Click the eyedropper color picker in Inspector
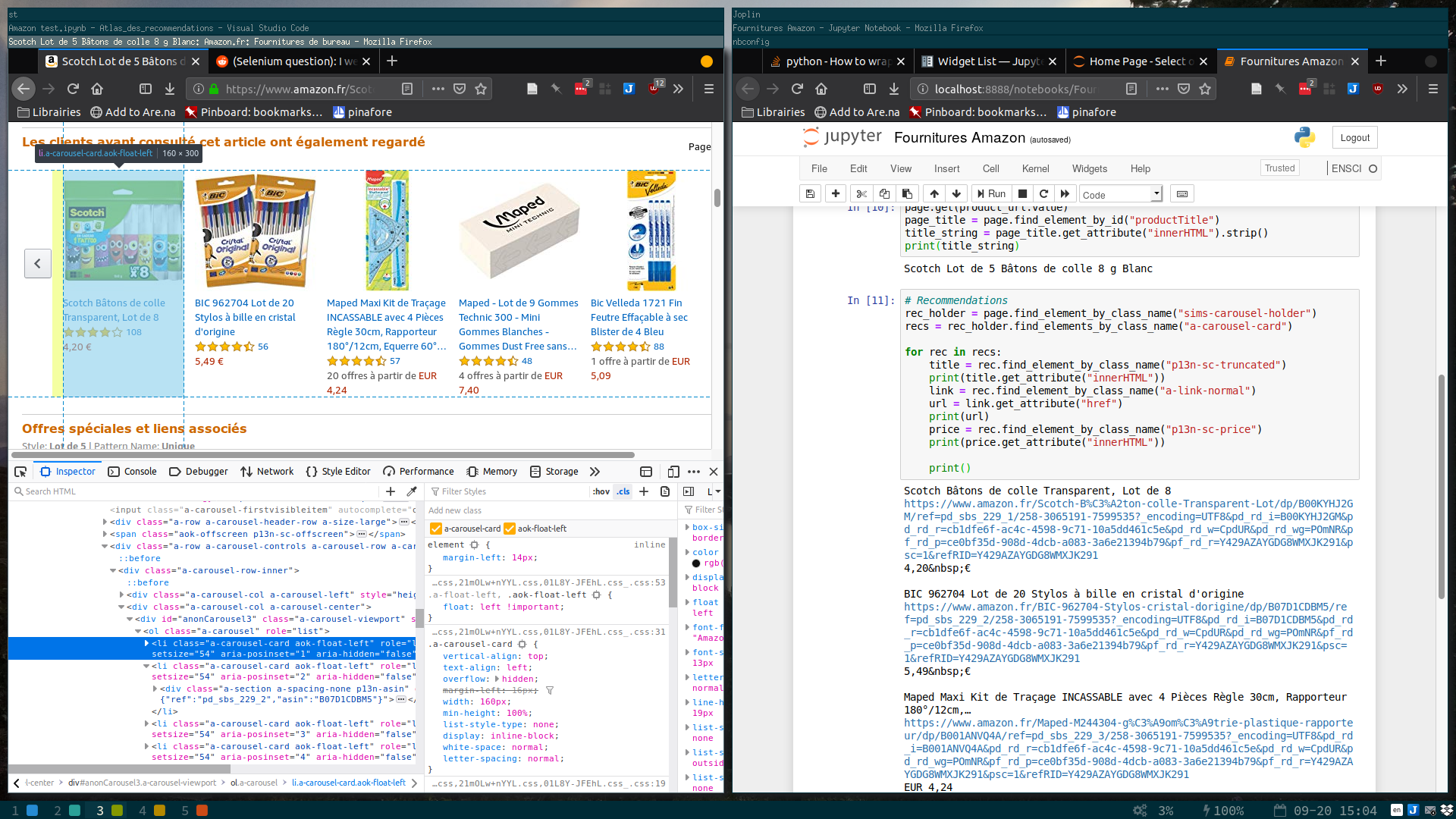This screenshot has width=1456, height=819. coord(412,491)
